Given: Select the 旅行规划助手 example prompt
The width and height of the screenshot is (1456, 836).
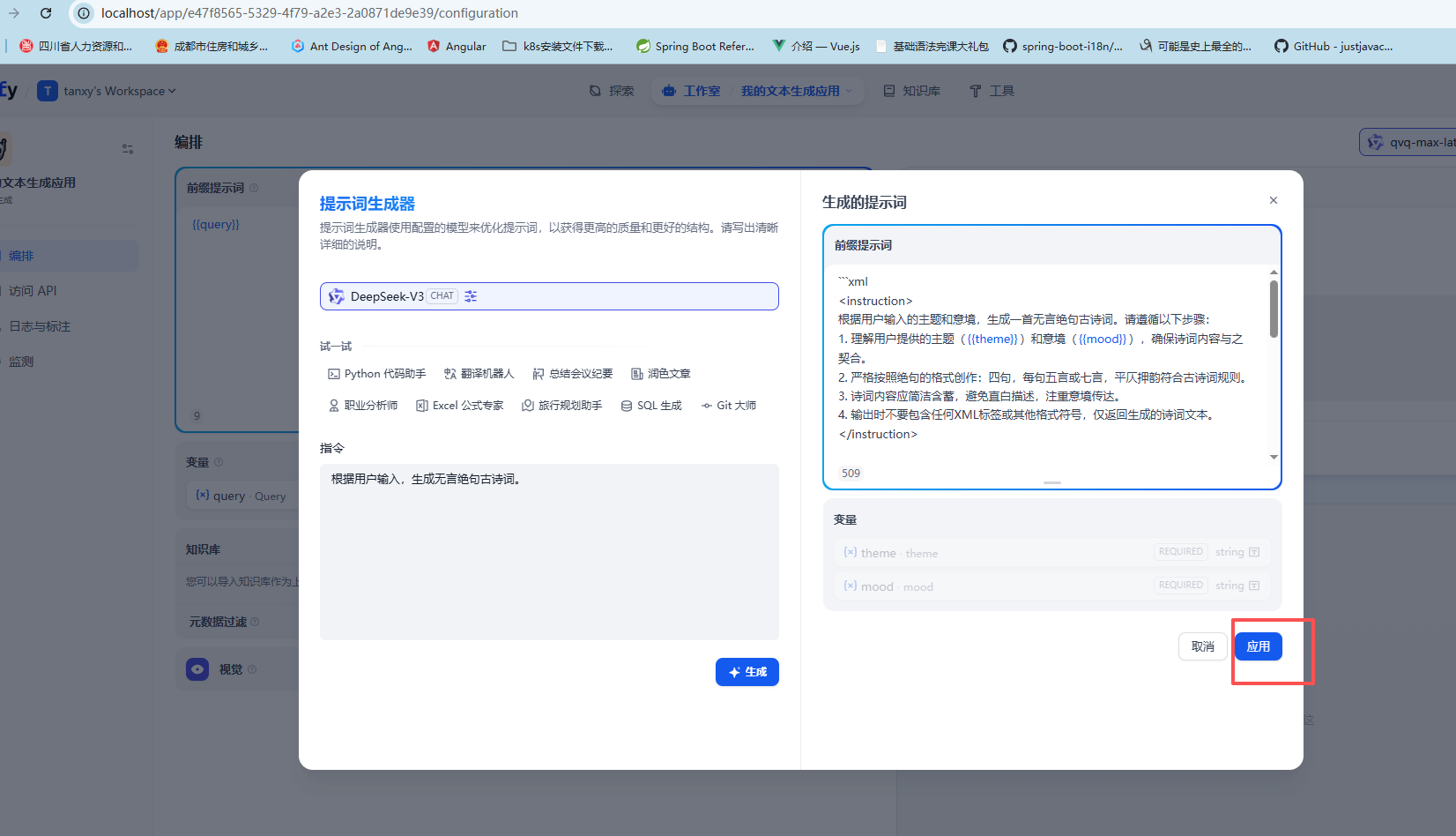Looking at the screenshot, I should click(561, 405).
